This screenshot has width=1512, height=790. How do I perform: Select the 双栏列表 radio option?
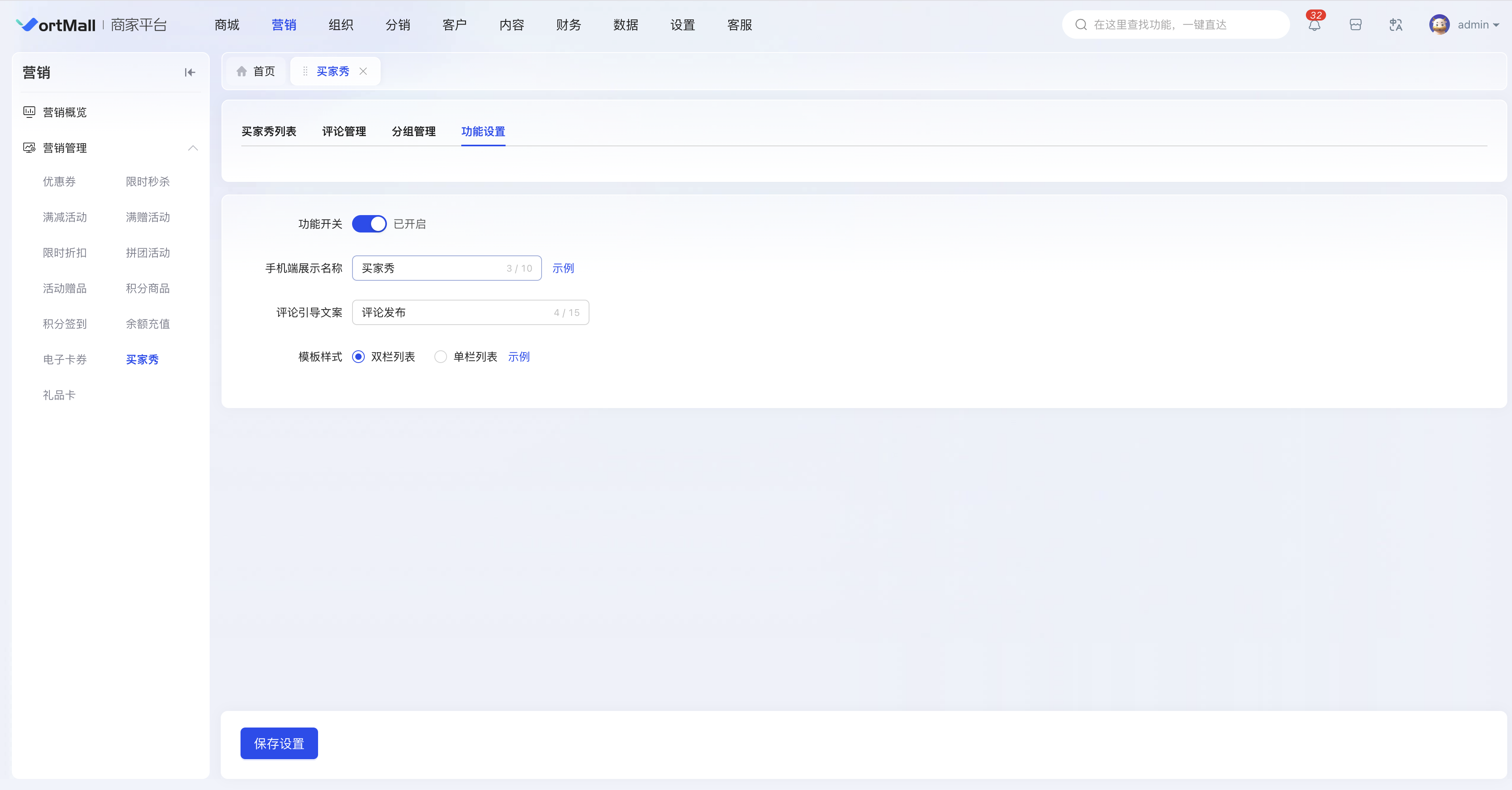[358, 357]
